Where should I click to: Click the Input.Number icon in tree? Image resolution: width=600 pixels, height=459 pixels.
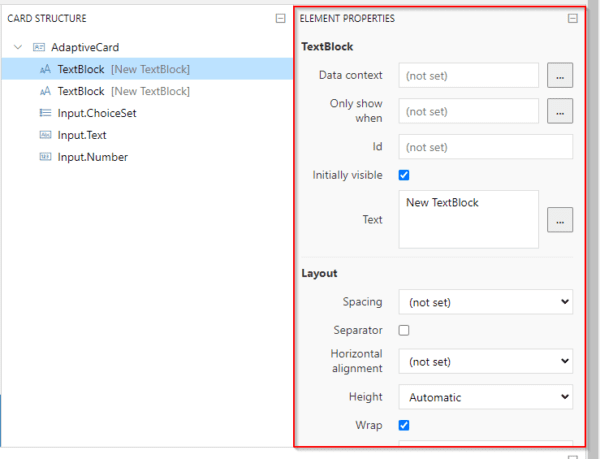45,157
